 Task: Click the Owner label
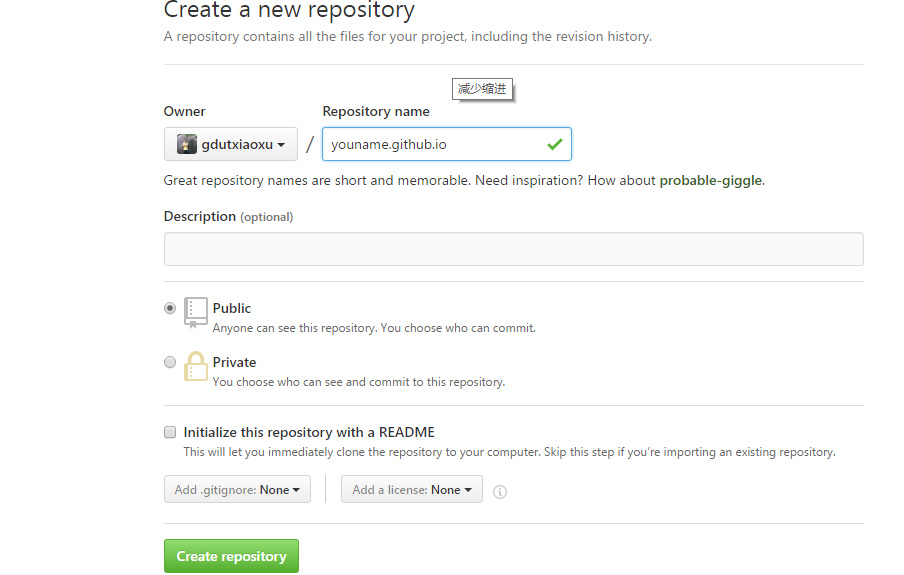coord(184,111)
